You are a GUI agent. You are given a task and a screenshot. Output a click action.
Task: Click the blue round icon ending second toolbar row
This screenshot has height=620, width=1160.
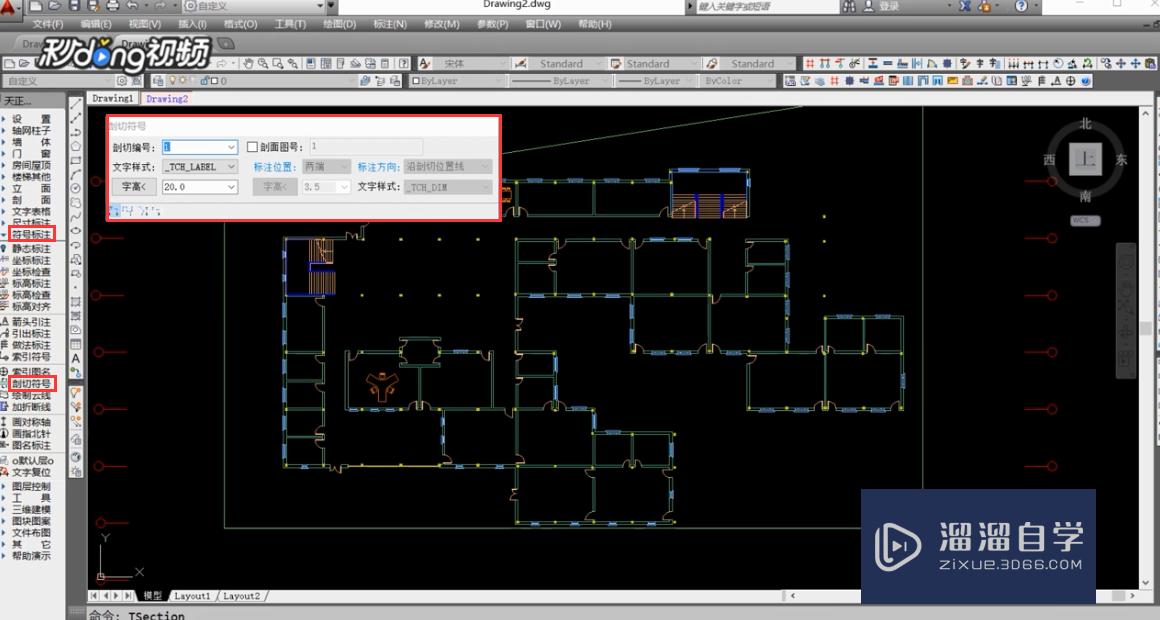point(1086,81)
